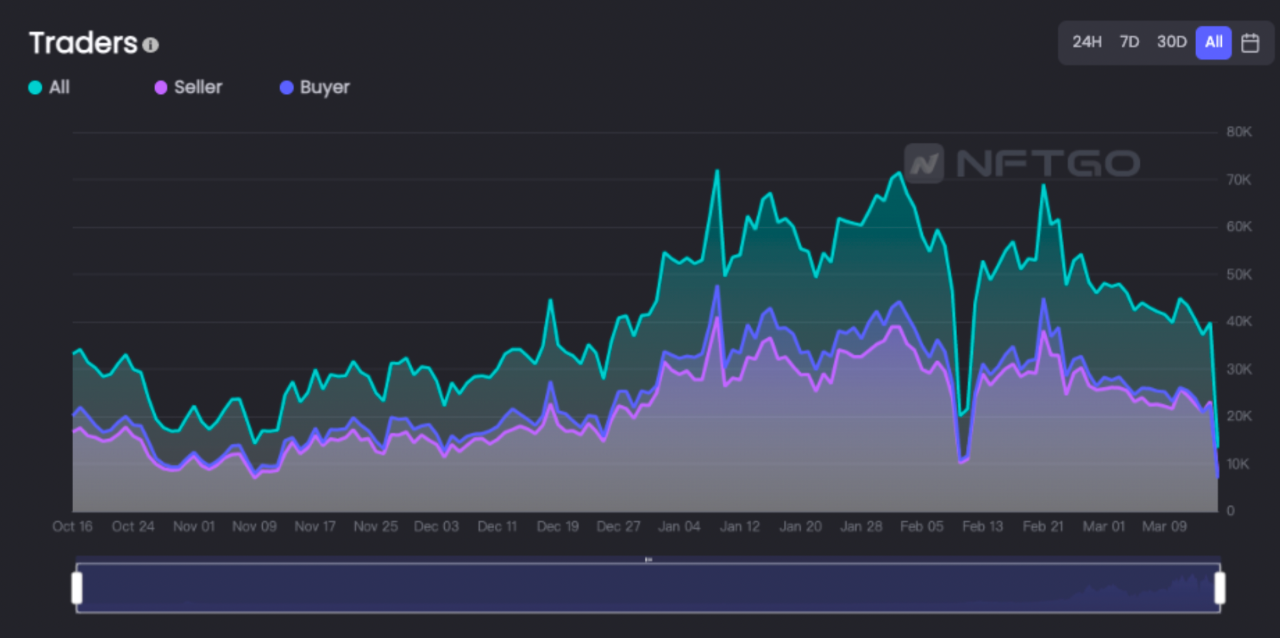The height and width of the screenshot is (638, 1280).
Task: Switch time range to 7D
Action: 1129,42
